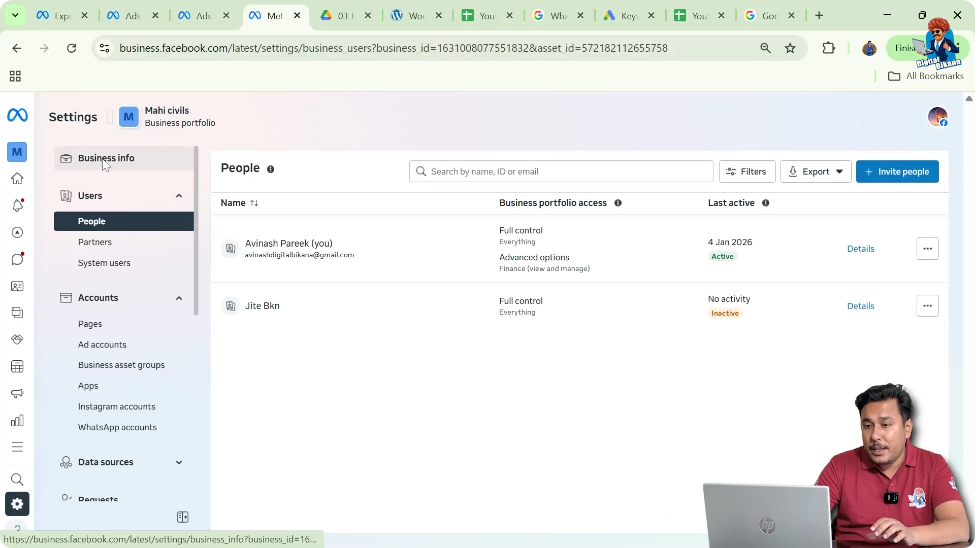The width and height of the screenshot is (978, 548).
Task: Open a new browser tab
Action: coord(819,15)
